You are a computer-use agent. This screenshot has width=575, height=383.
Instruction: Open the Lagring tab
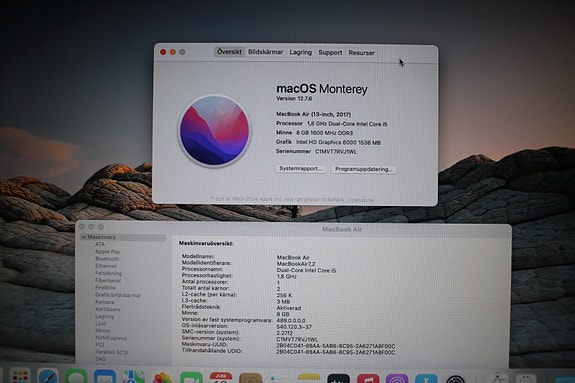pos(301,52)
